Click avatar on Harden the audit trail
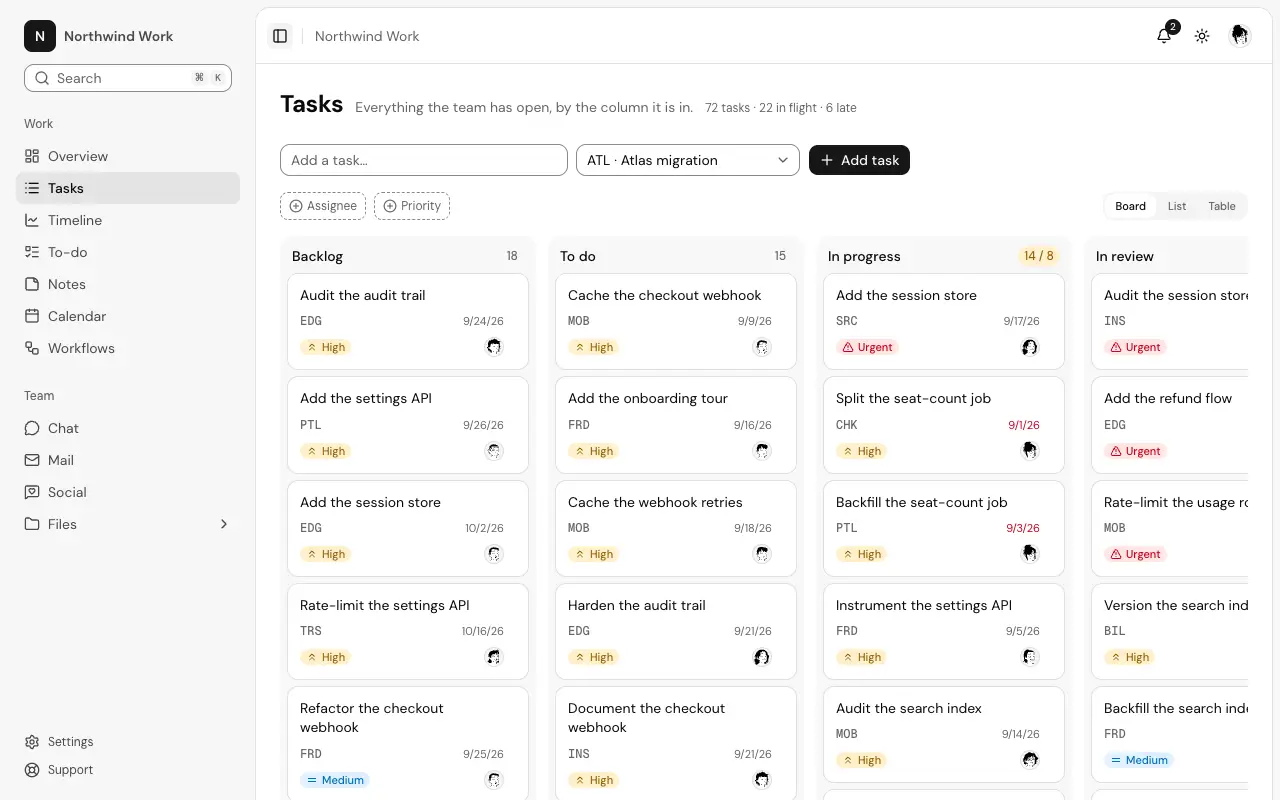Screen dimensions: 1280x800 762,657
